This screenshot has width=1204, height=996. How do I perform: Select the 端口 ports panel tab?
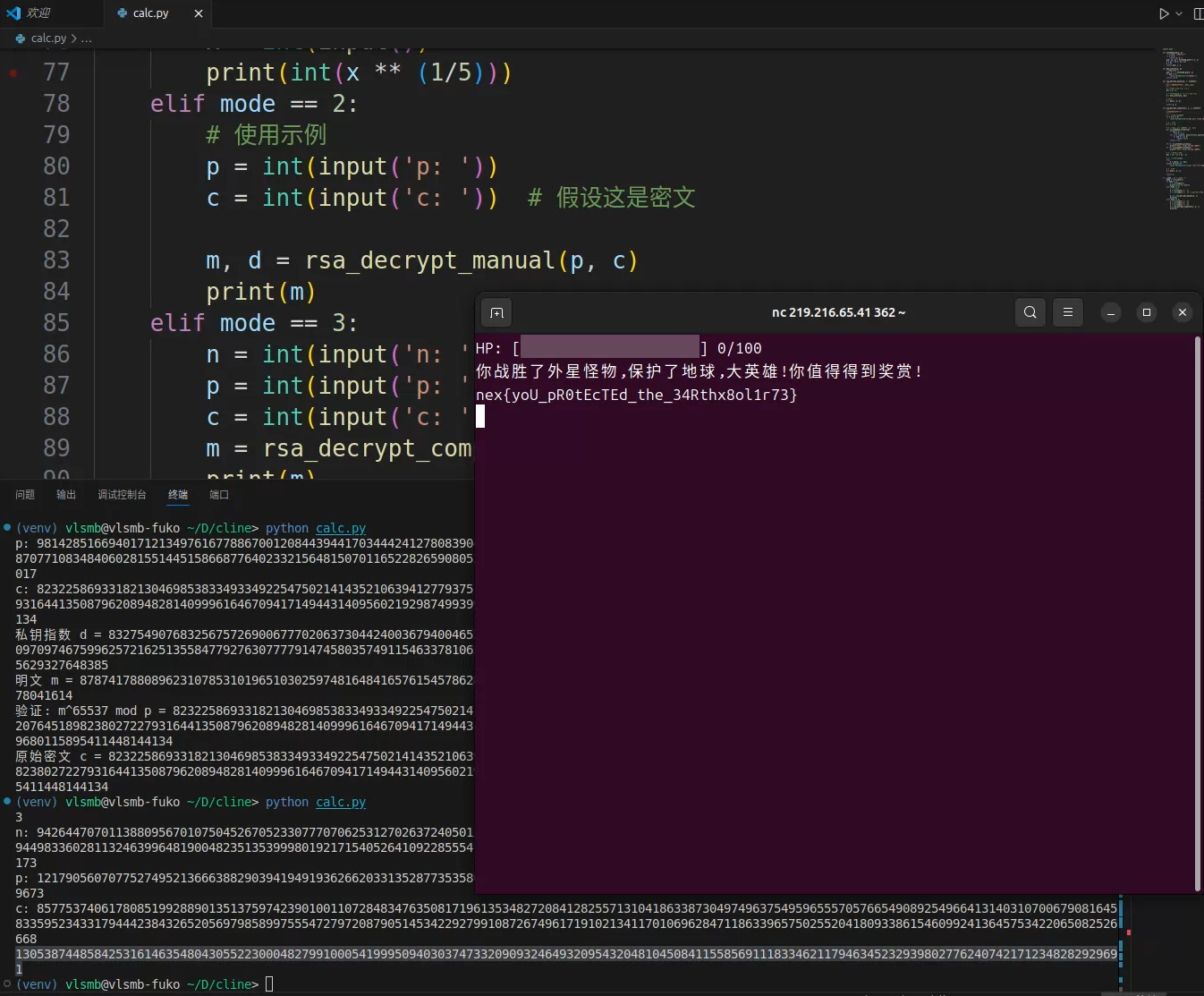[x=219, y=495]
